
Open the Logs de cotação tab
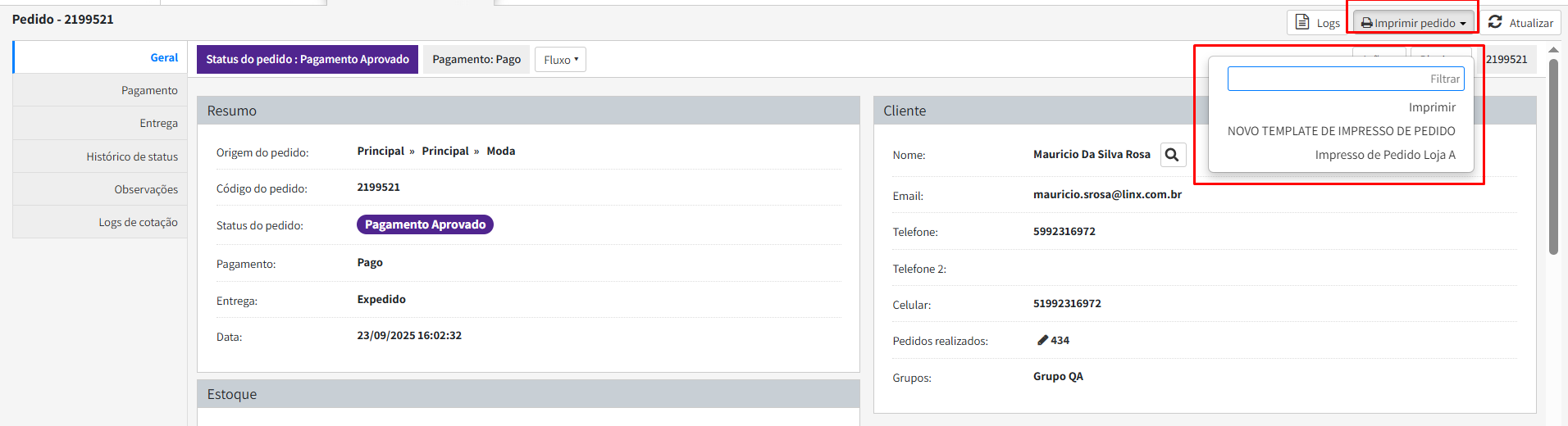click(138, 222)
